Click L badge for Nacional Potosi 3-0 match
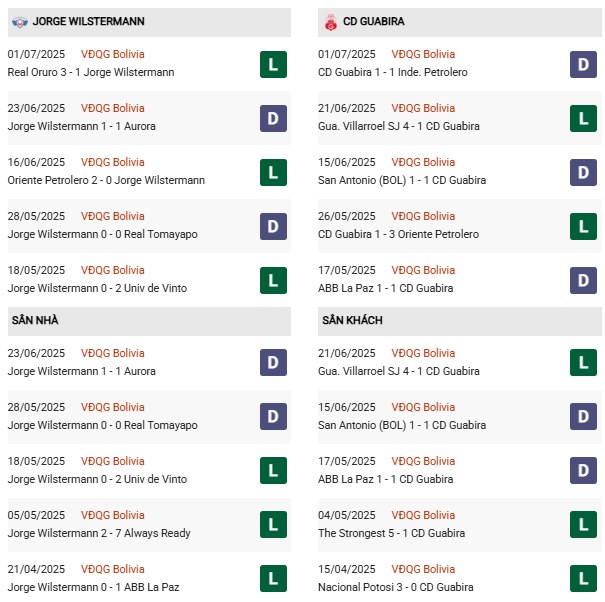Image resolution: width=605 pixels, height=602 pixels. 583,578
